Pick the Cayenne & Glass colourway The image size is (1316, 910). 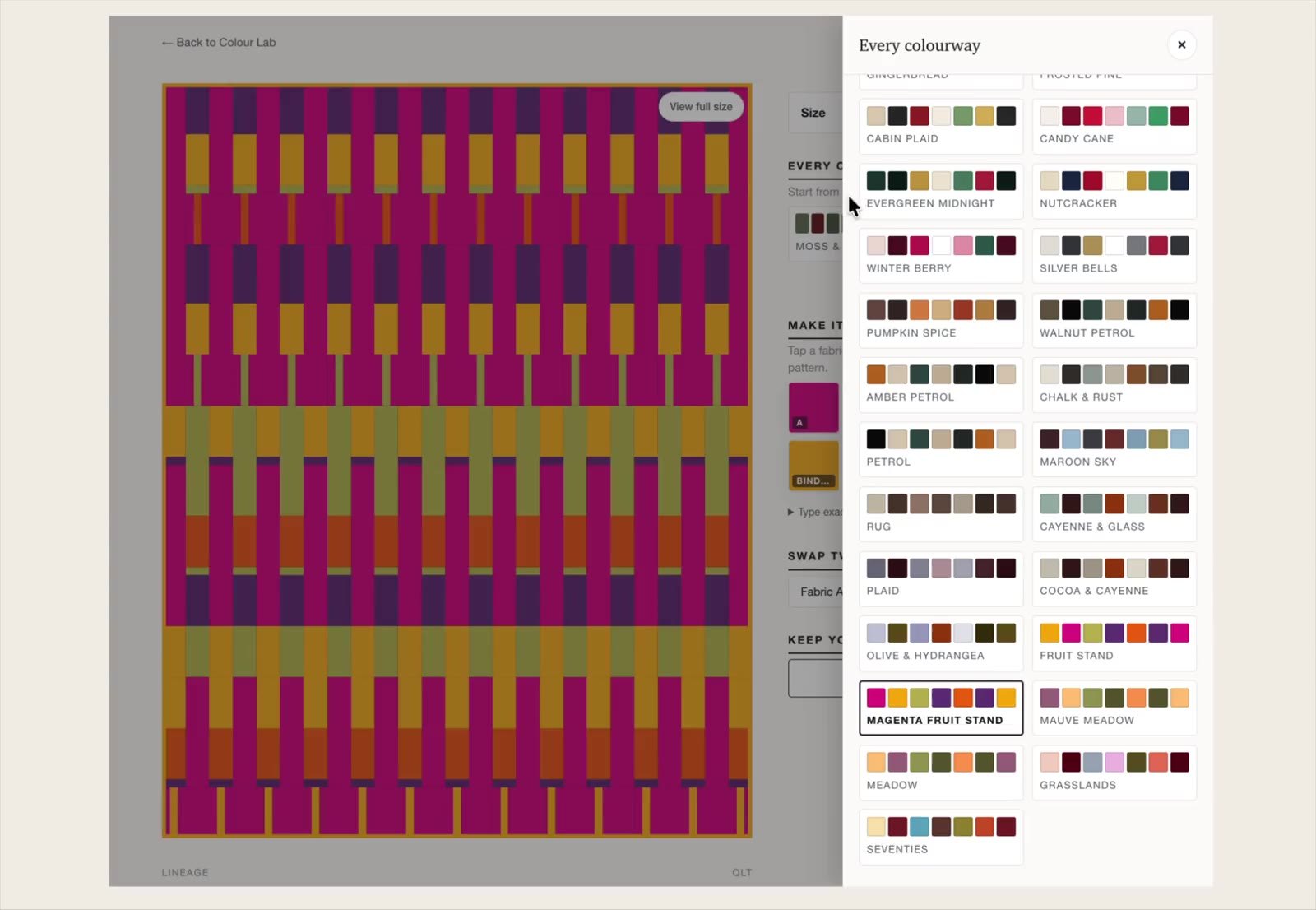(1114, 514)
